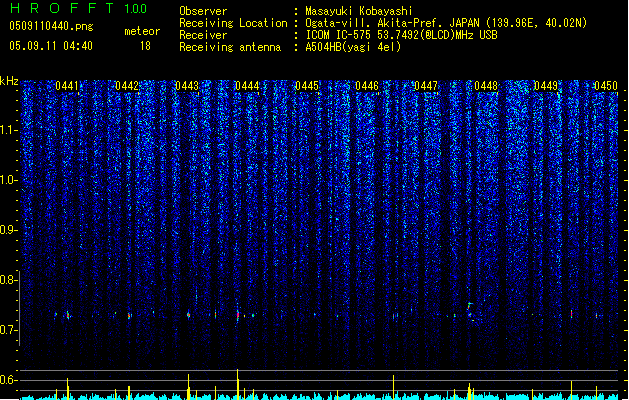
Task: Click the Receiving antenna label
Action: tap(230, 47)
